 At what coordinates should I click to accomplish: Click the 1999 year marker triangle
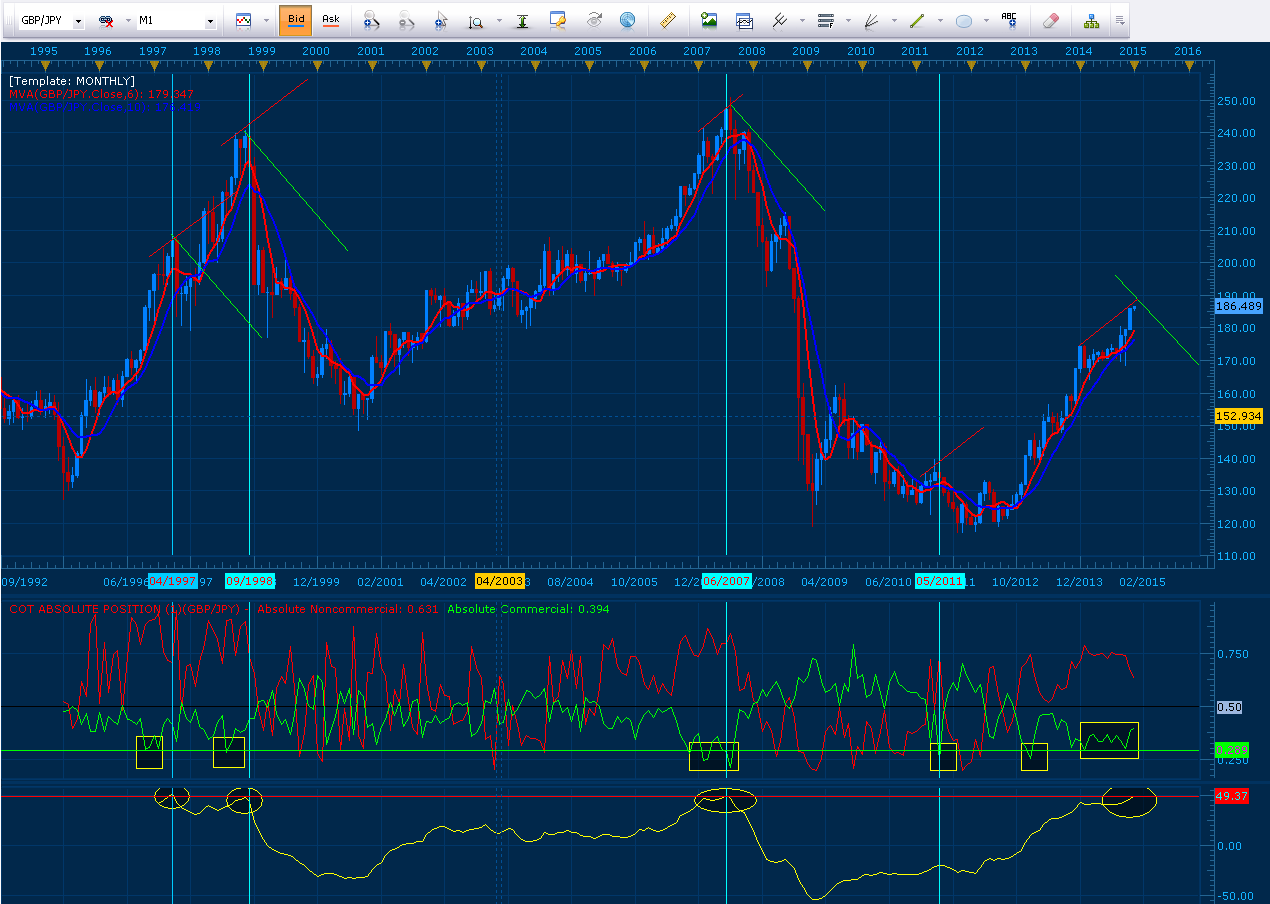point(262,66)
